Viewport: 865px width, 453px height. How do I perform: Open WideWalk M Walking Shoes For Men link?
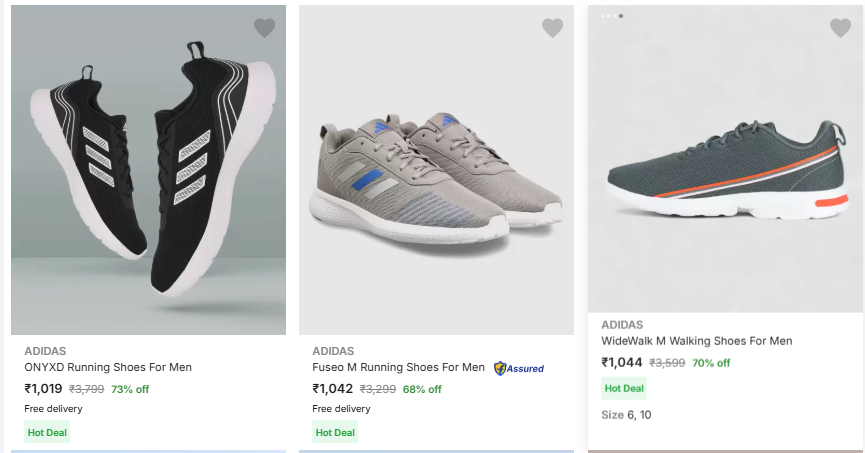click(x=696, y=341)
